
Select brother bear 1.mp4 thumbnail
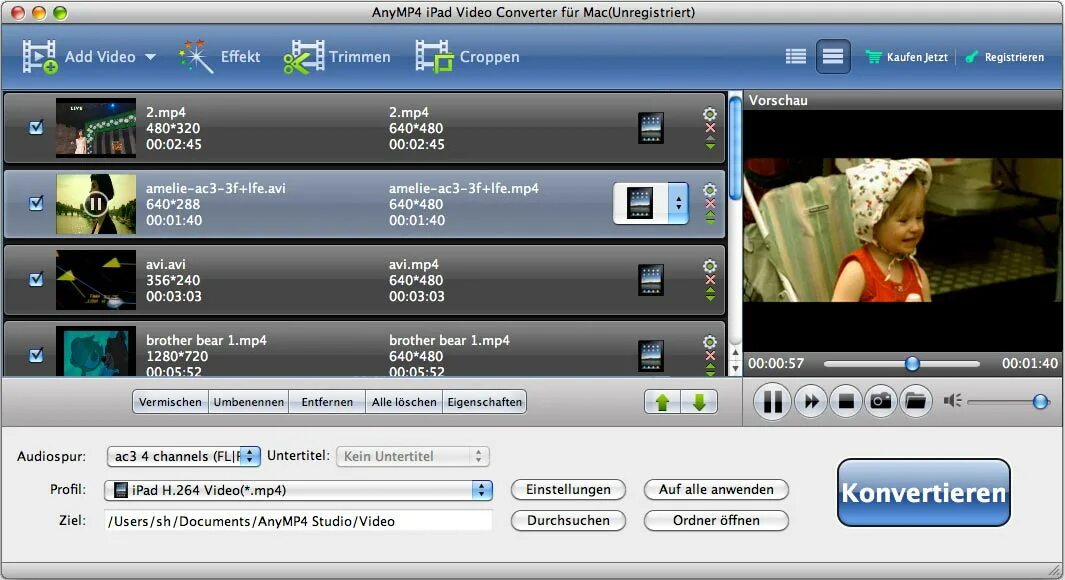tap(96, 351)
